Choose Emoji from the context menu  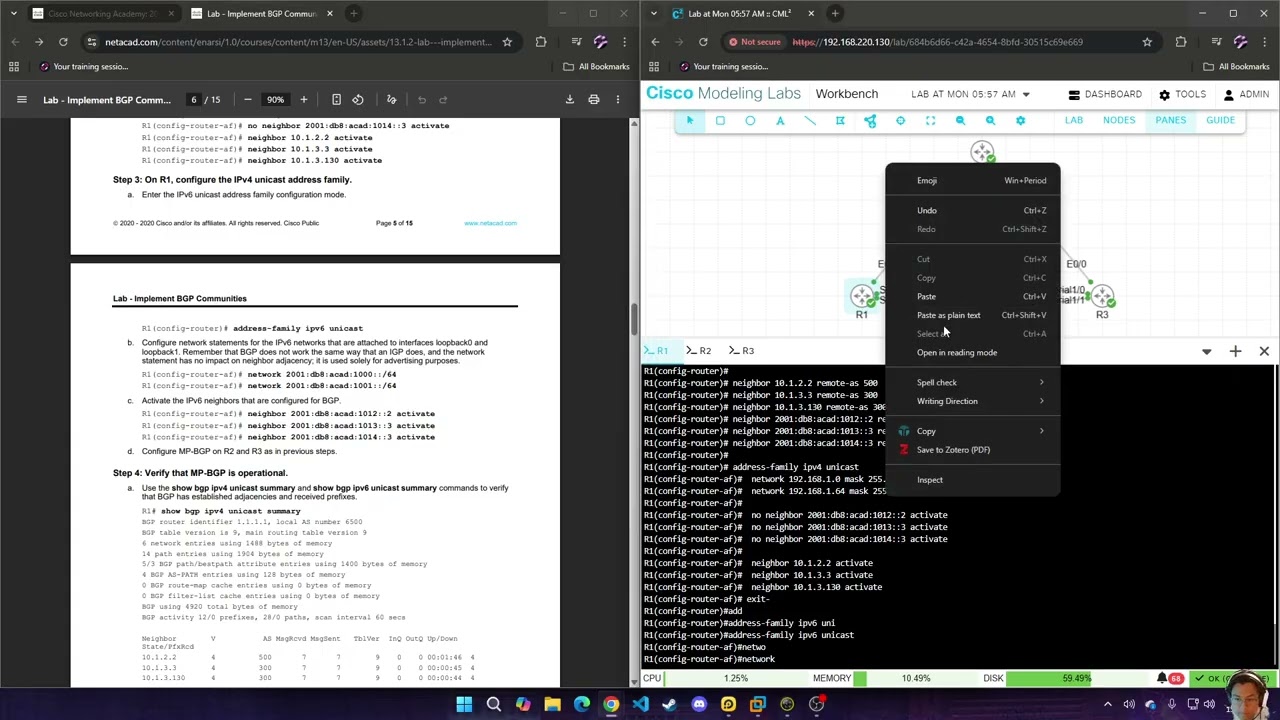tap(973, 180)
